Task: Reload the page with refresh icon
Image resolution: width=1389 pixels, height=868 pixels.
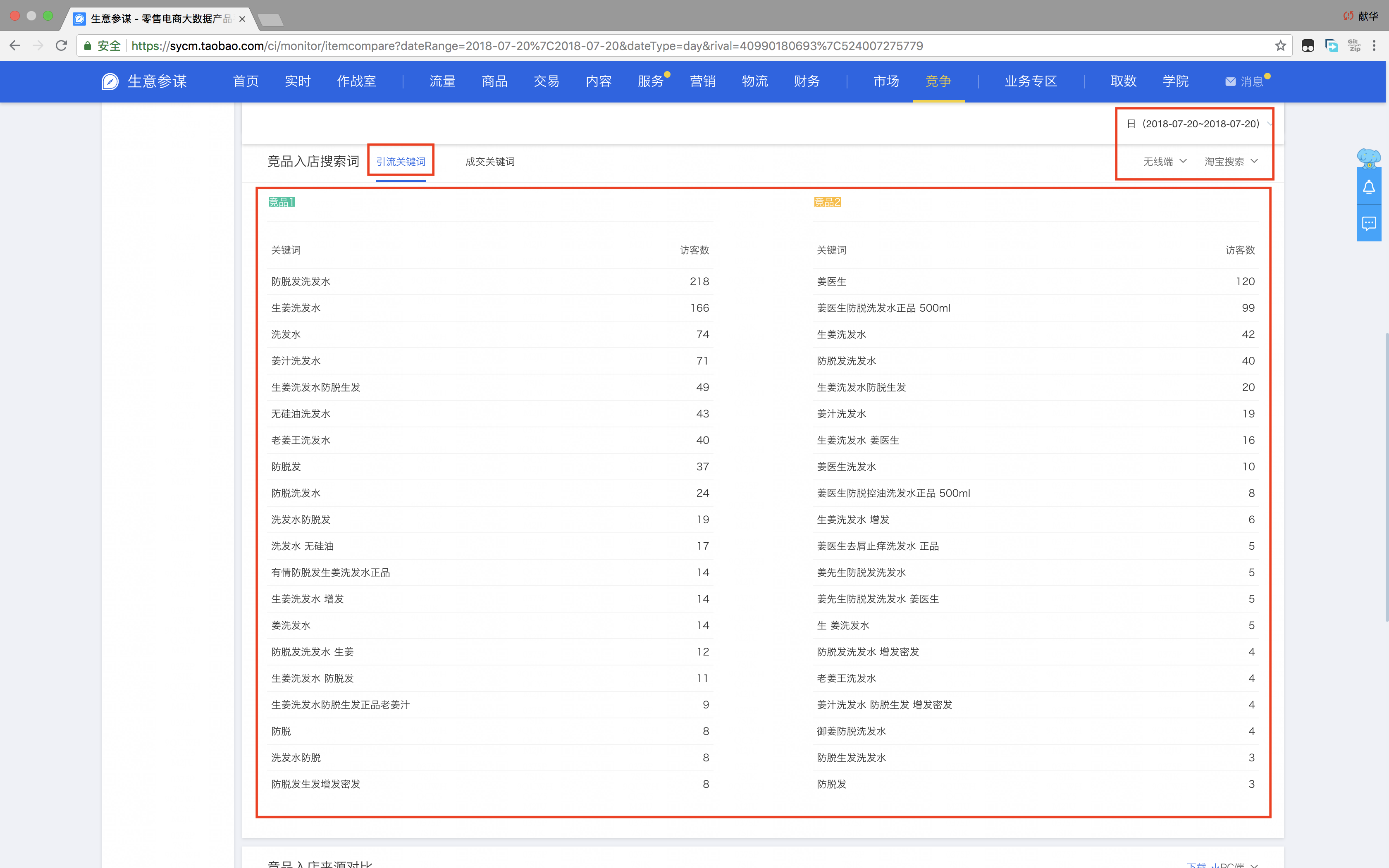Action: [x=62, y=46]
